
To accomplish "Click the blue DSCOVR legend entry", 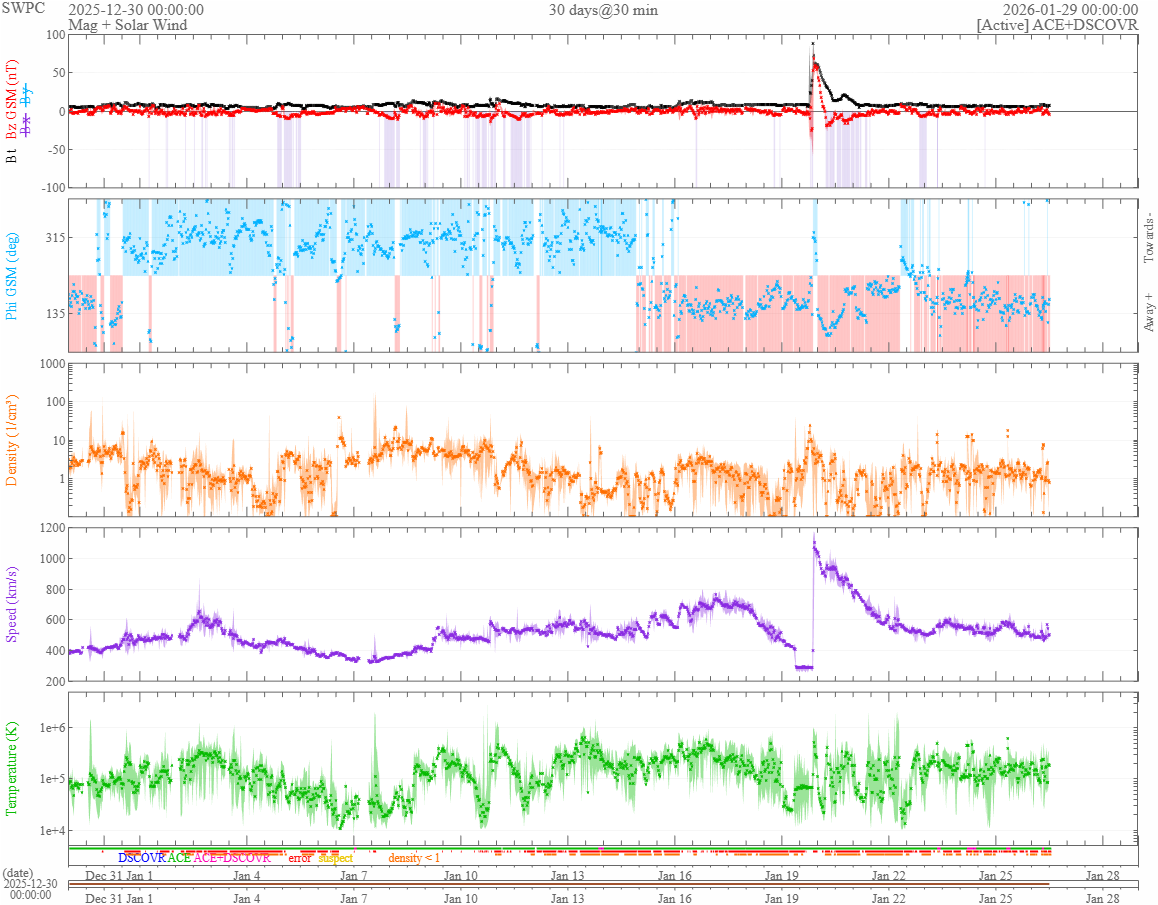I will click(141, 858).
